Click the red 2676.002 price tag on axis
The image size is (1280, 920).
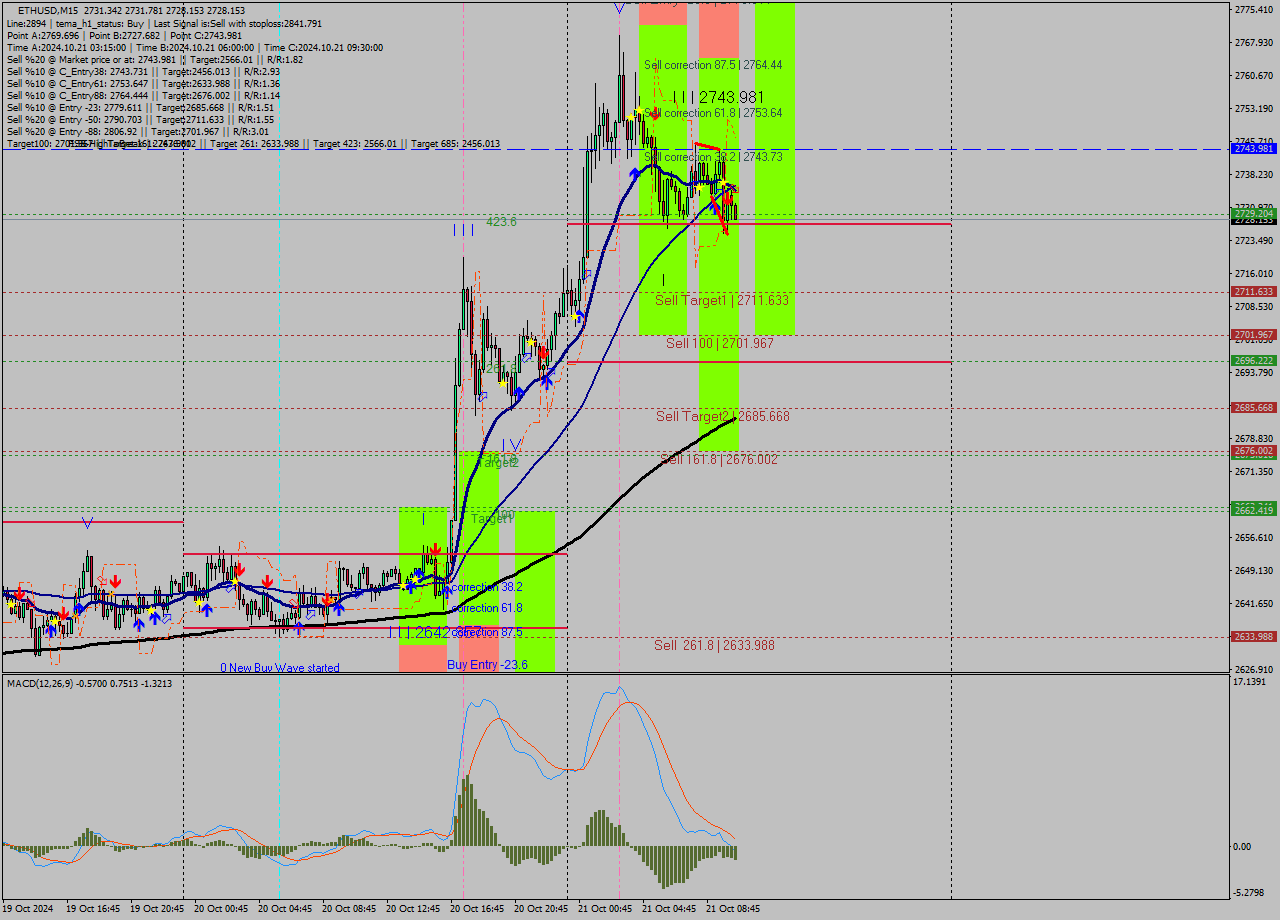1254,452
